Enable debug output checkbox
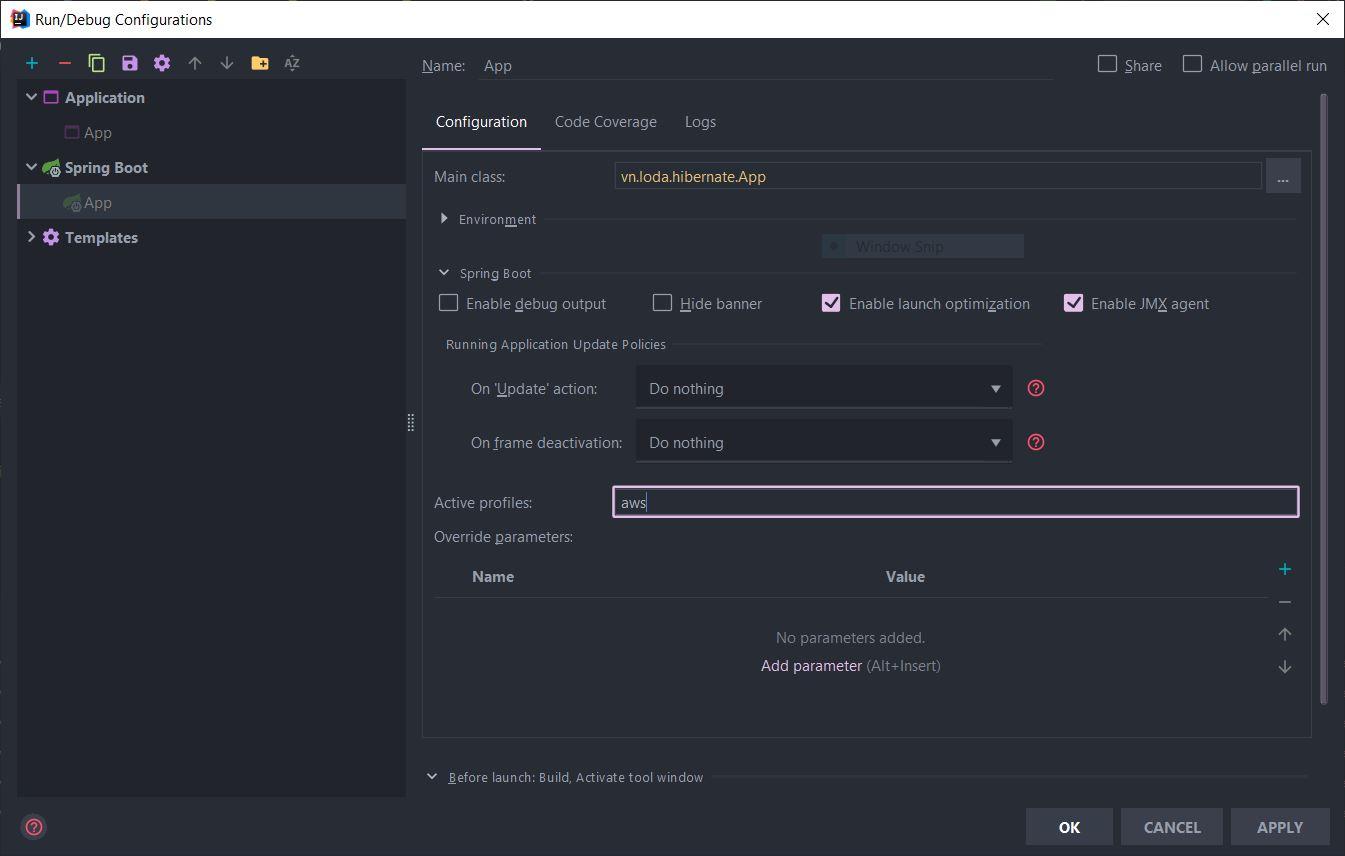 (x=449, y=303)
